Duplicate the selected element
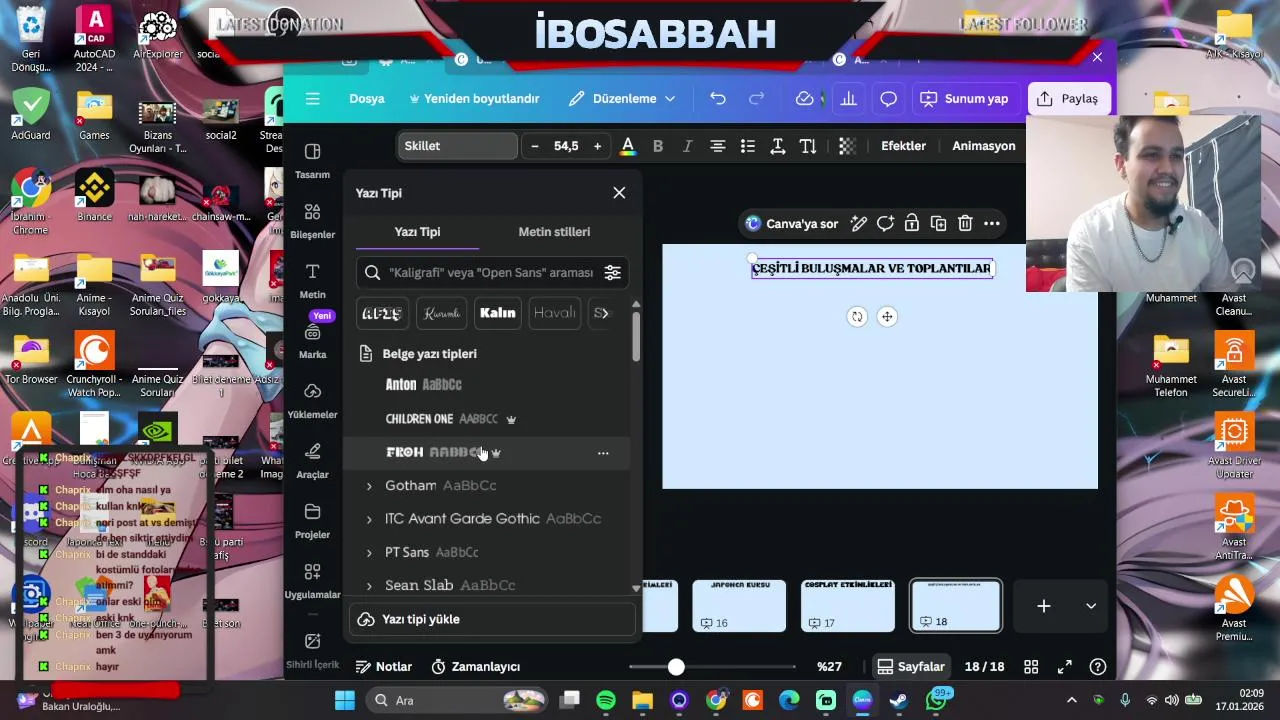The height and width of the screenshot is (720, 1280). (938, 224)
